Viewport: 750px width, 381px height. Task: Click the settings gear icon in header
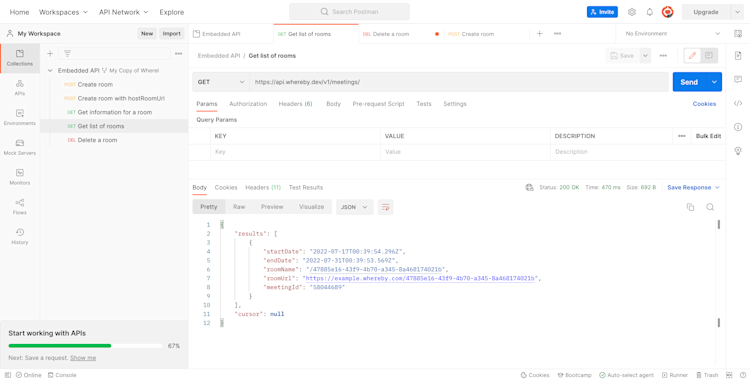pos(632,12)
